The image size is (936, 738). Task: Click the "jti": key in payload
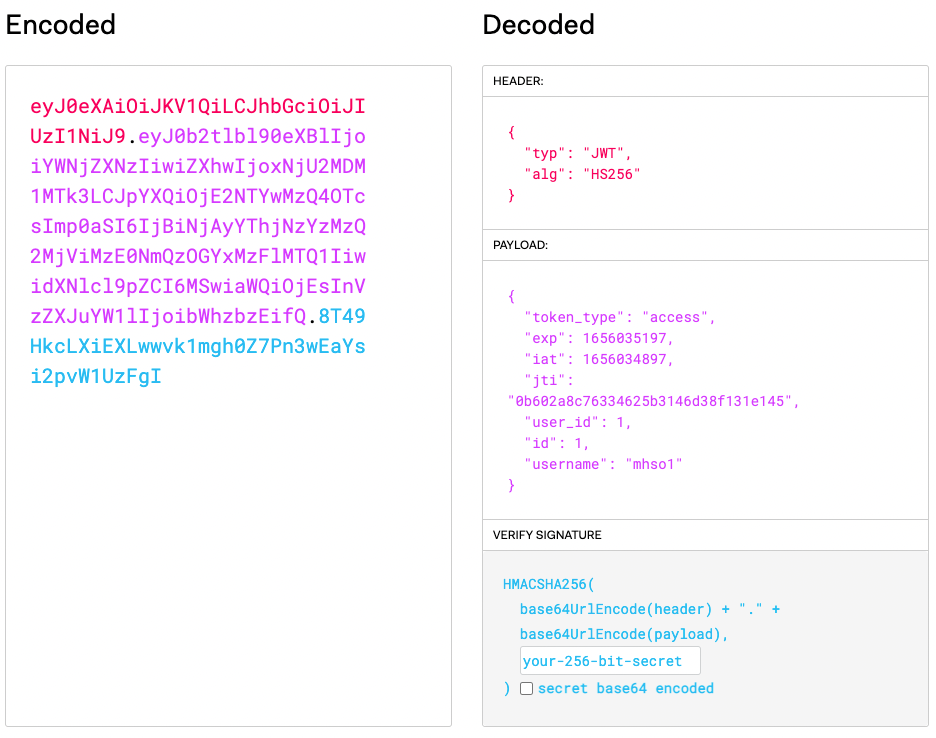pyautogui.click(x=549, y=380)
